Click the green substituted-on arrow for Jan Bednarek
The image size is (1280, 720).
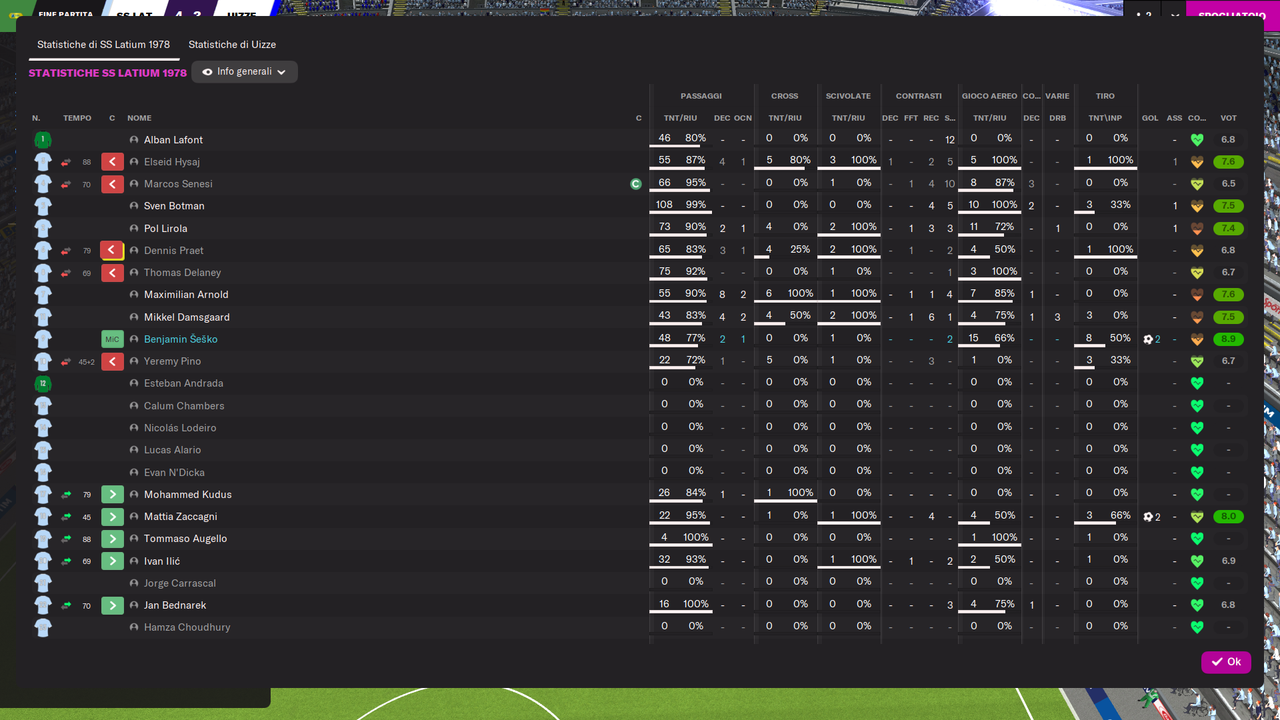tap(112, 605)
